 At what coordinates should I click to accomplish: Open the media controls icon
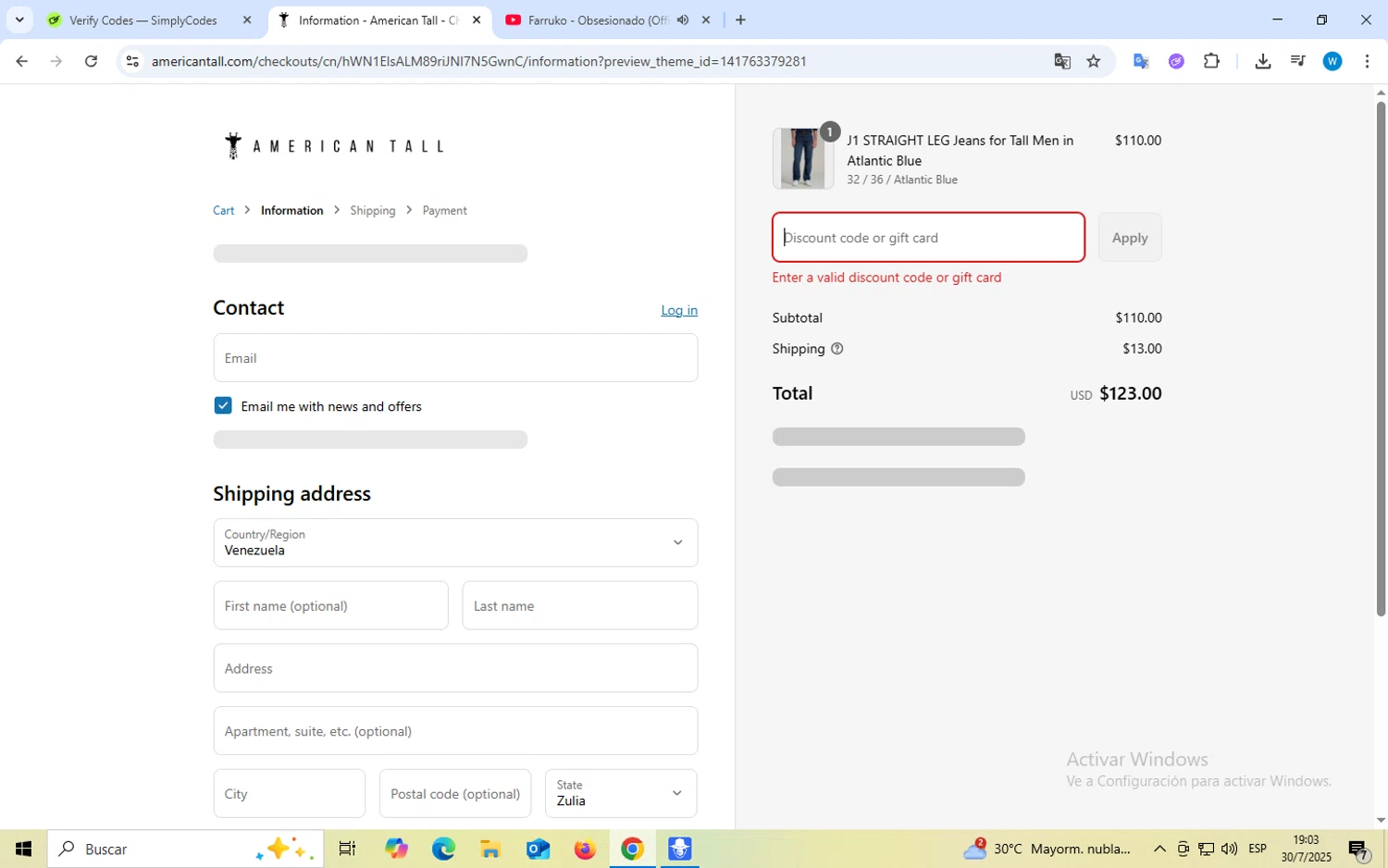tap(1297, 61)
